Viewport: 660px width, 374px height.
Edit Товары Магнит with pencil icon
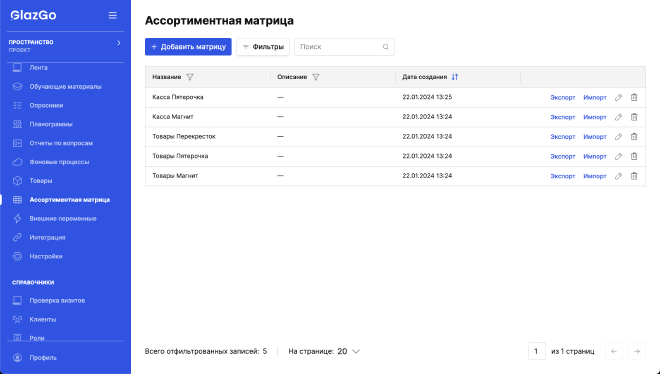[618, 176]
